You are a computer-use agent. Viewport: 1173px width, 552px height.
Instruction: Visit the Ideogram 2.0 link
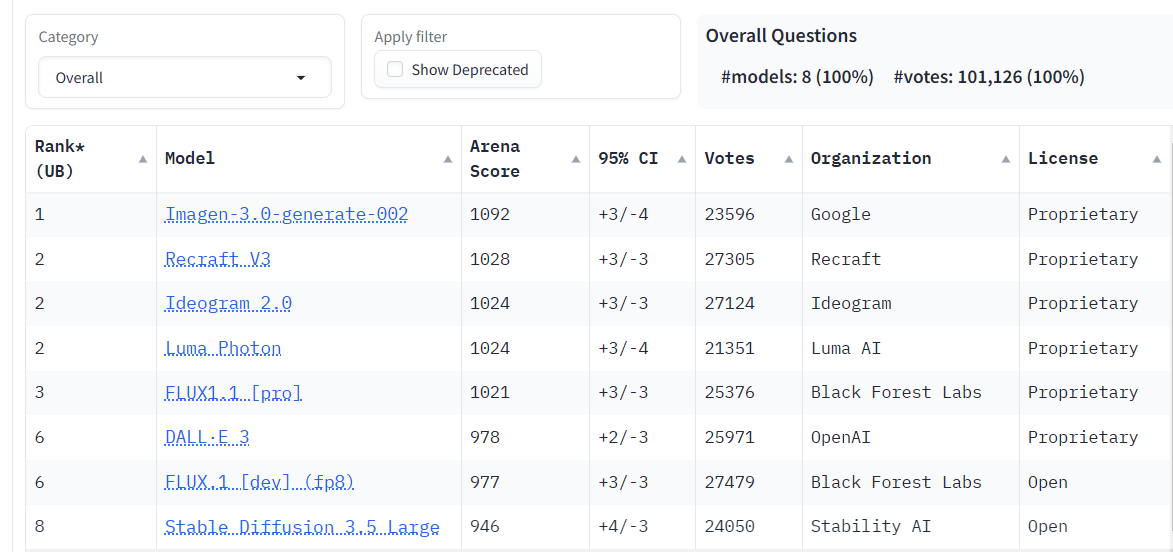tap(228, 304)
